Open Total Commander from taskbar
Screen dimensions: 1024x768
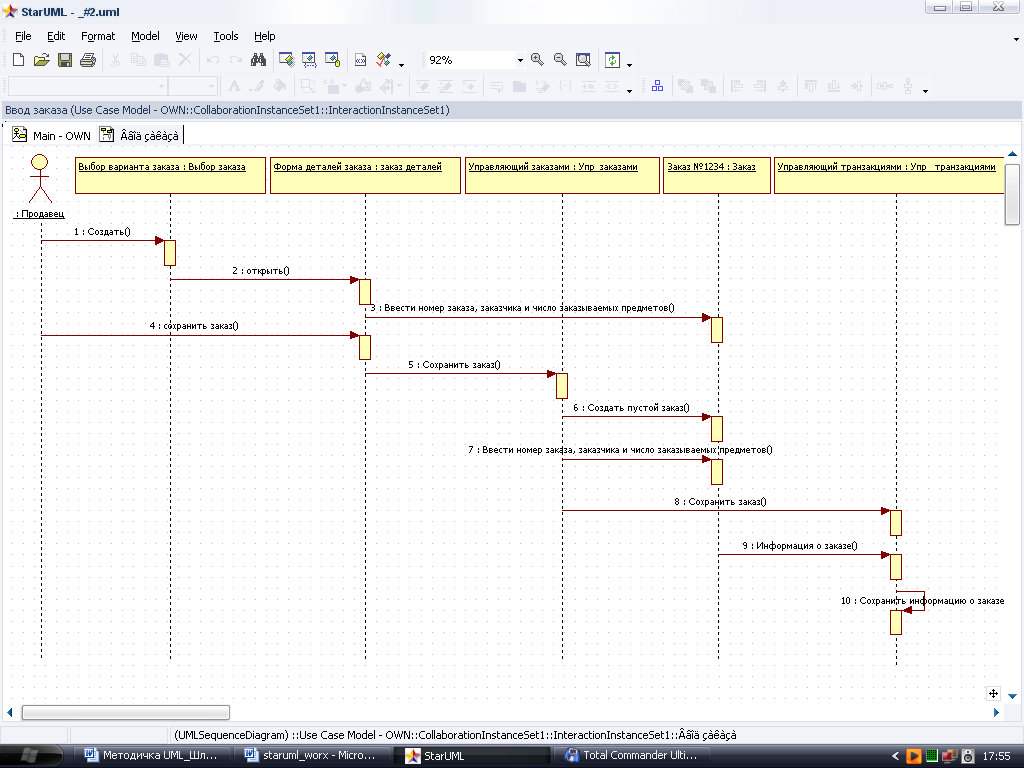(x=632, y=756)
